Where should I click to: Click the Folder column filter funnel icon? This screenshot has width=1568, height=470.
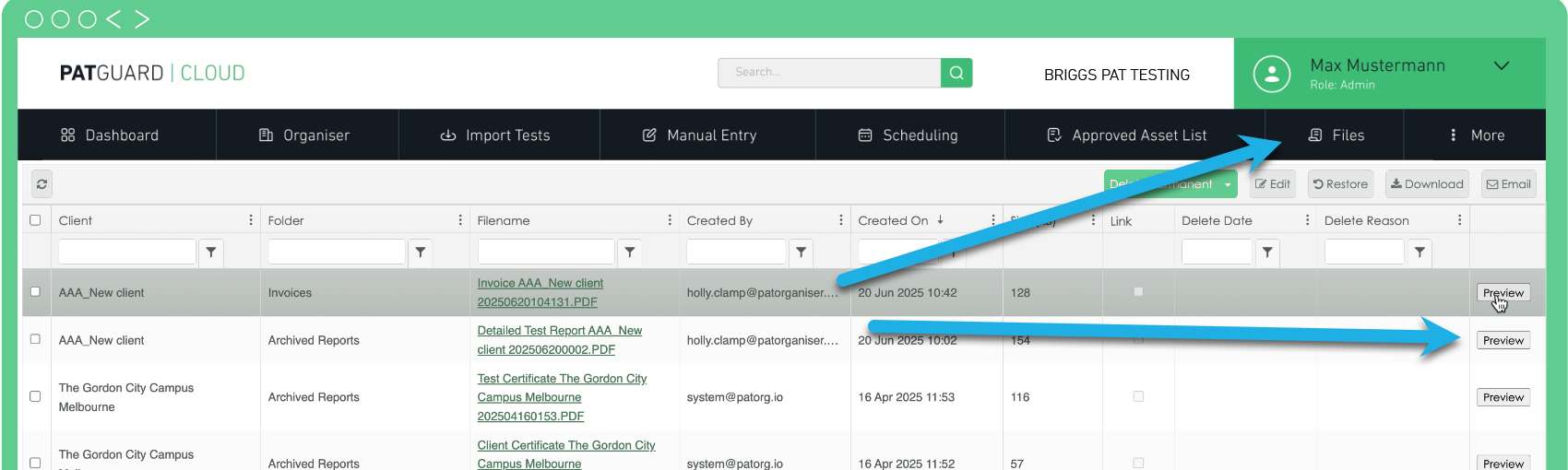[421, 252]
